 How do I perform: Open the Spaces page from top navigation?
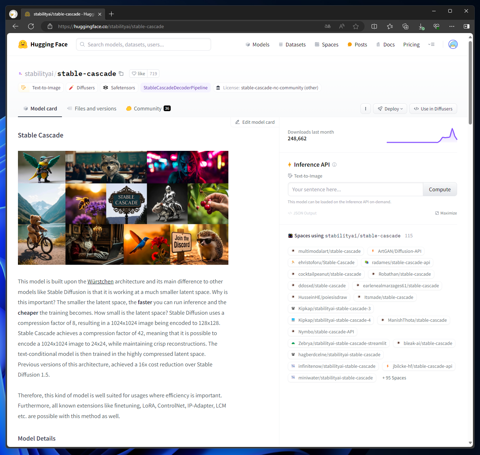(x=327, y=44)
